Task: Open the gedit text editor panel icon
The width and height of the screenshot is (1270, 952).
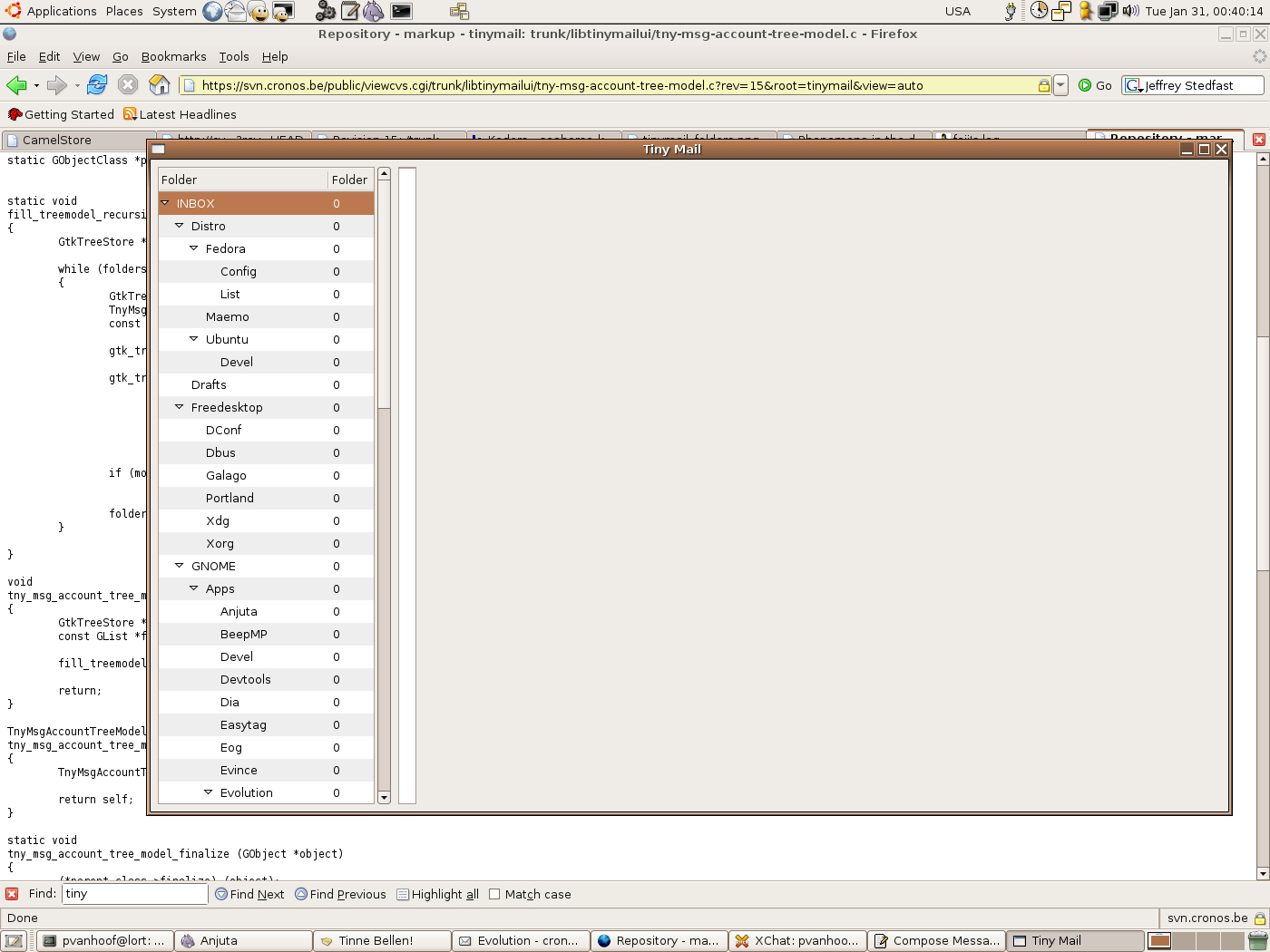Action: click(349, 12)
